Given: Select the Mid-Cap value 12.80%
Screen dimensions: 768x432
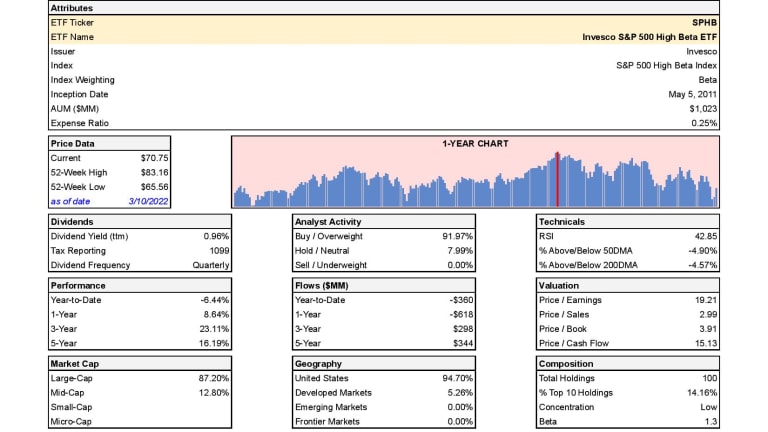Looking at the screenshot, I should point(214,393).
